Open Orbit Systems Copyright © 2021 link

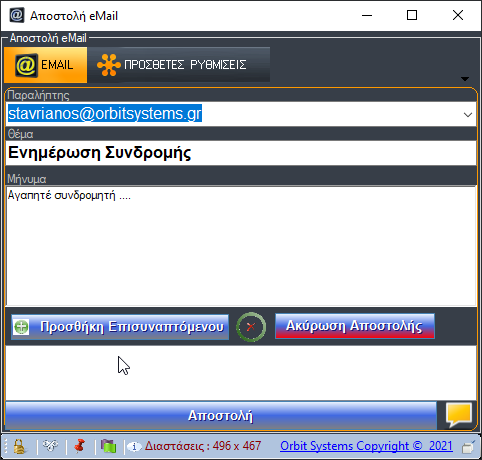tap(366, 446)
